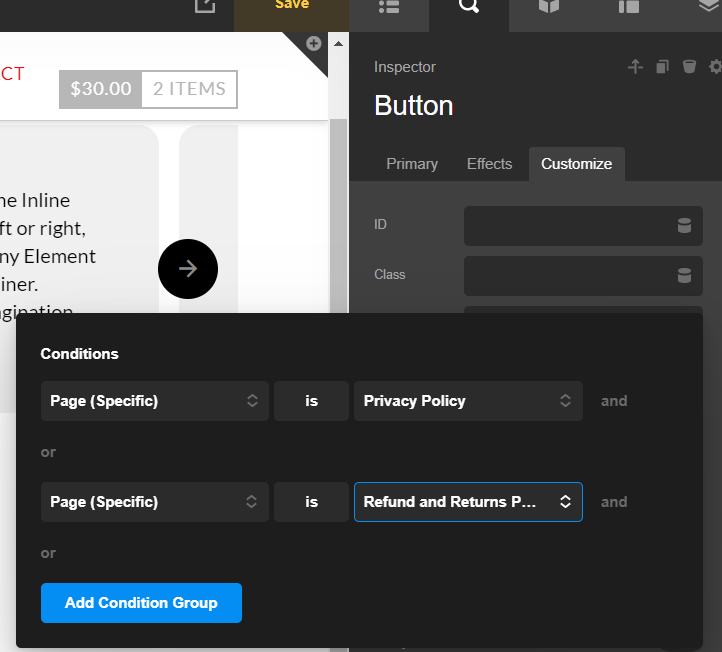Open the cube Elements library icon
Viewport: 722px width, 652px height.
[x=548, y=7]
